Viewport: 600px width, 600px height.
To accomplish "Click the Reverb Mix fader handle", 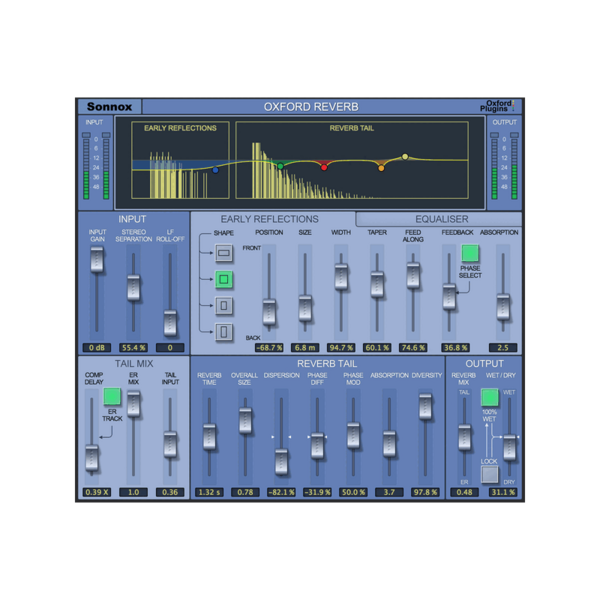I will tap(464, 437).
